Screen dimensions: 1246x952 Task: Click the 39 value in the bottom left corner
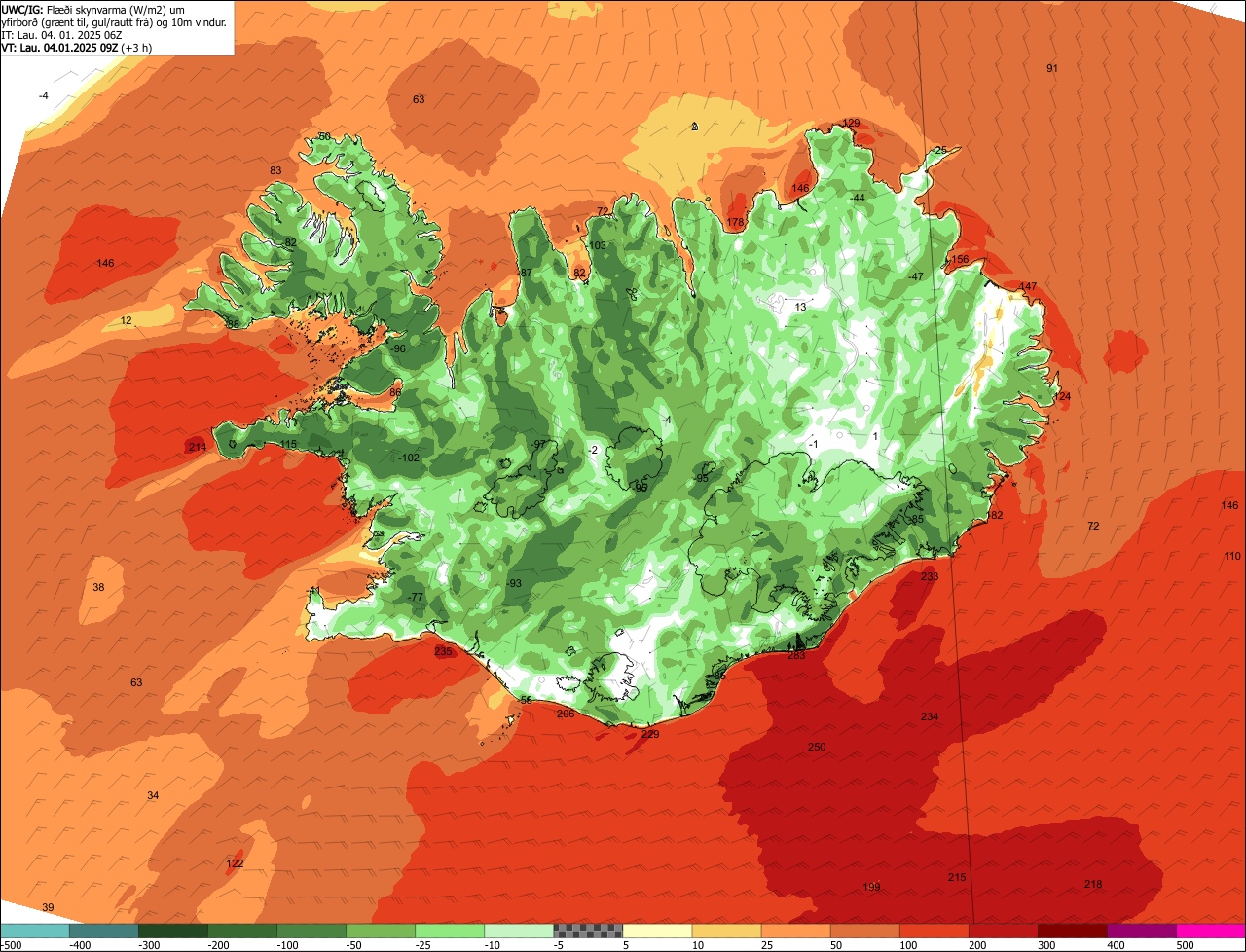pyautogui.click(x=48, y=907)
